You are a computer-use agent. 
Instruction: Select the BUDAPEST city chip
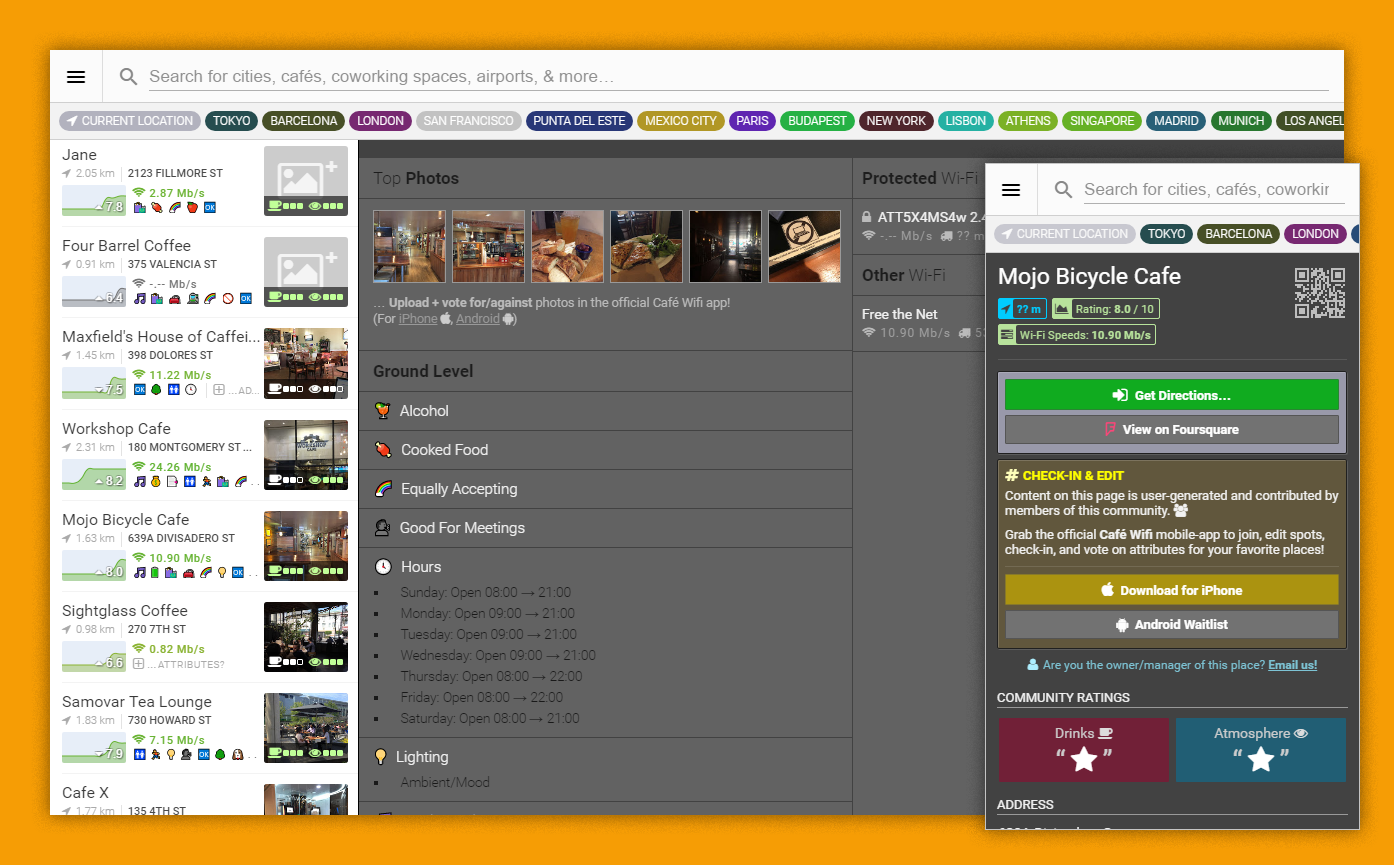click(x=818, y=121)
